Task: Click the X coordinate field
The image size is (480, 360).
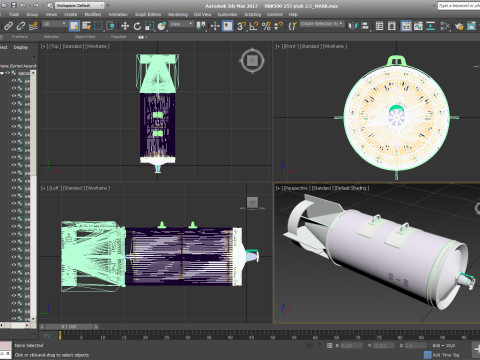Action: [x=351, y=346]
